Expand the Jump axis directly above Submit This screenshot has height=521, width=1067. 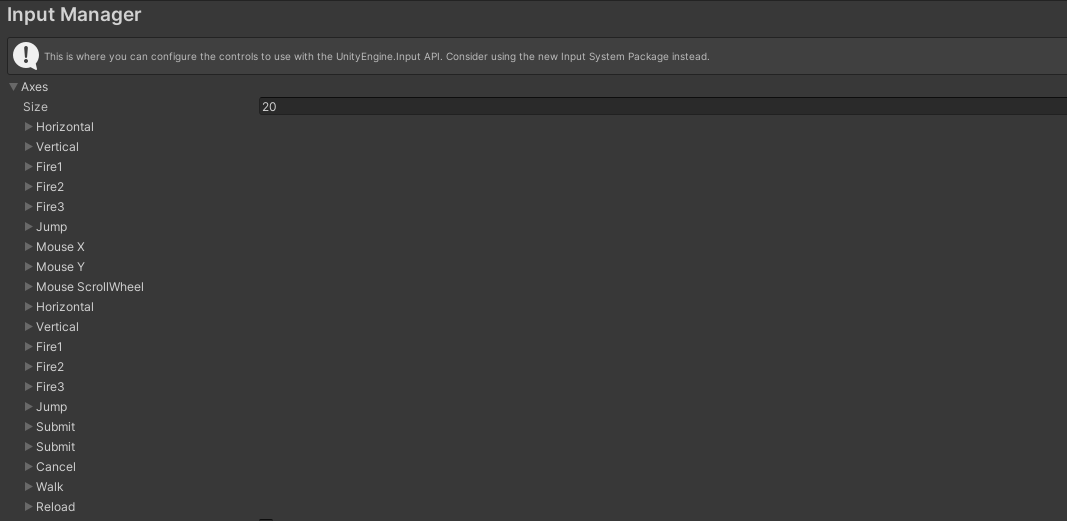click(29, 406)
